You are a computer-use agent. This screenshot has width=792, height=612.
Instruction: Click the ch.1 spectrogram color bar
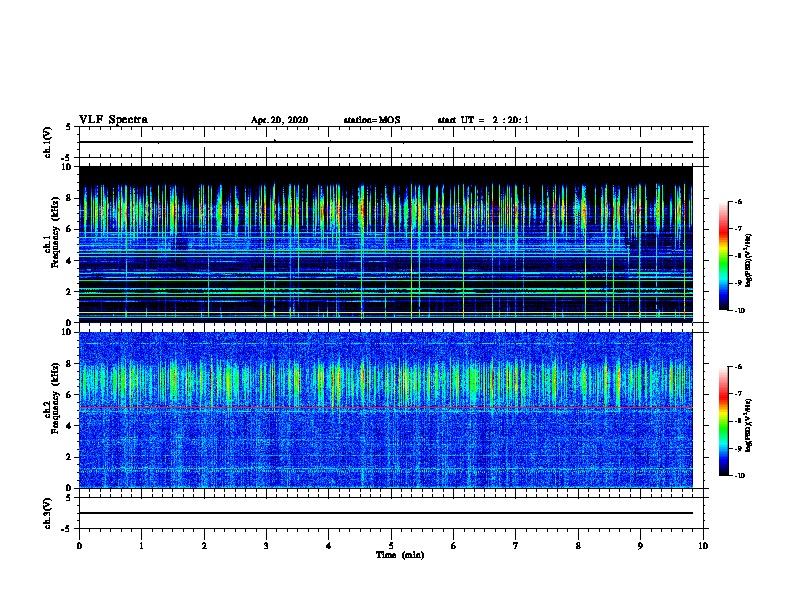724,256
